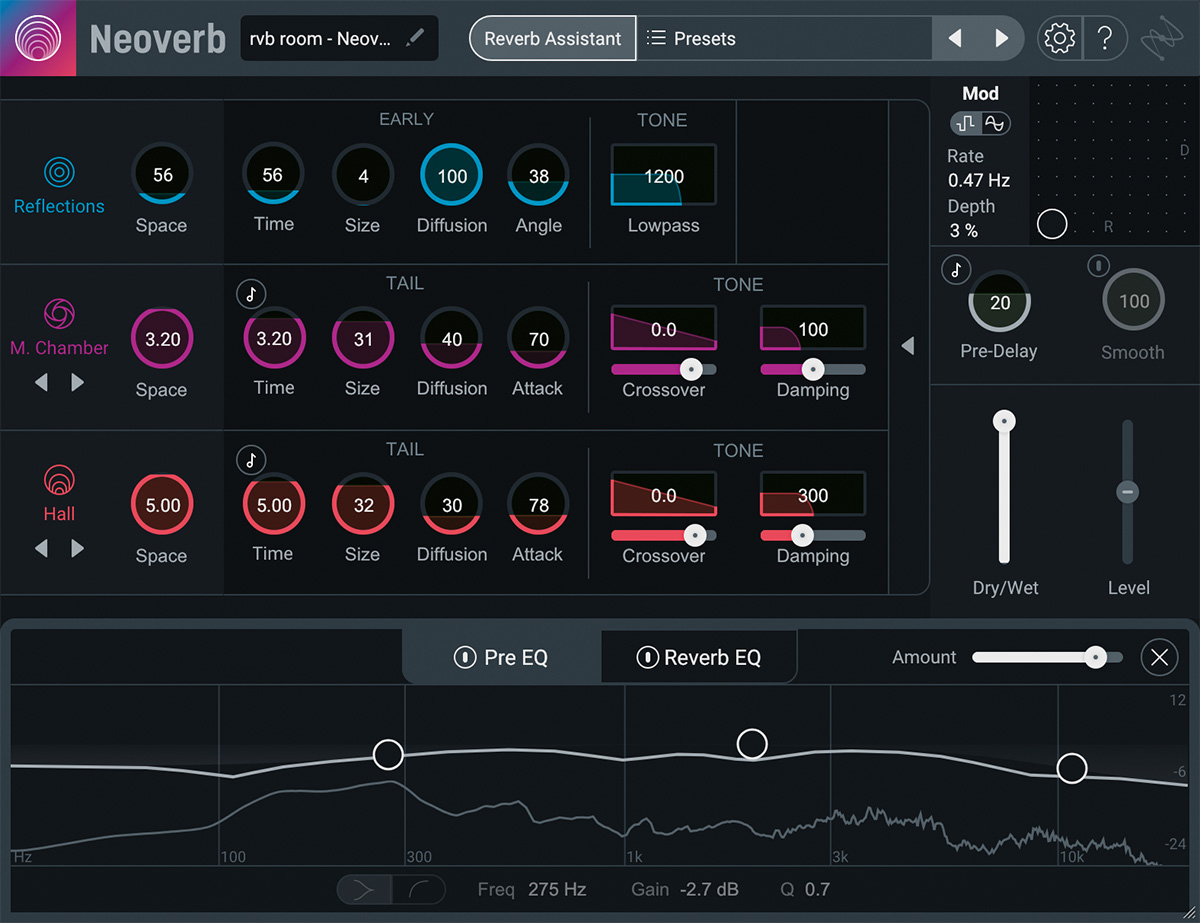Click the iZotope logo icon
The image size is (1200, 923).
(x=1163, y=39)
